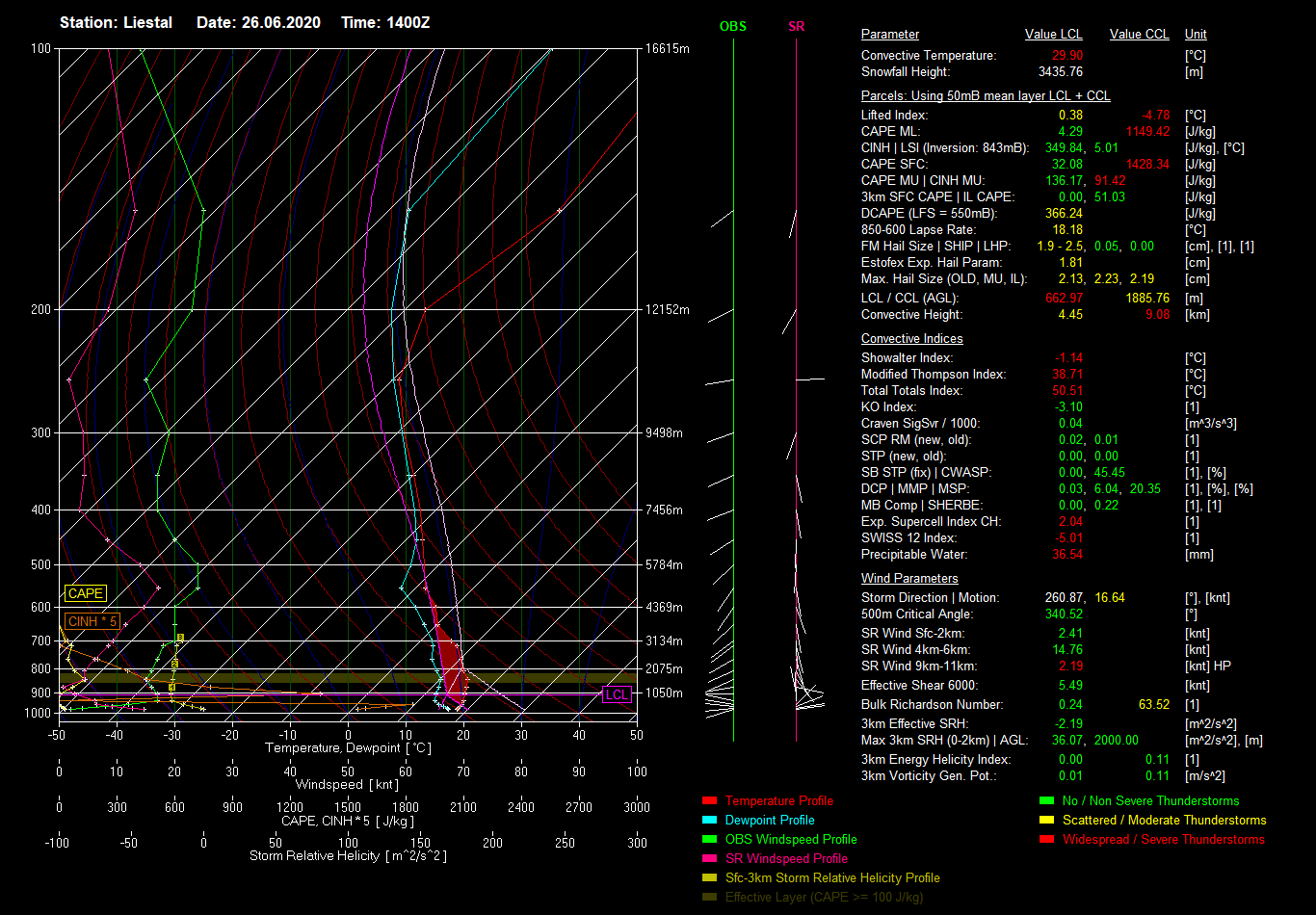Click the red Widespread / Severe Thunderstorms swatch
Image resolution: width=1316 pixels, height=915 pixels.
click(1046, 839)
